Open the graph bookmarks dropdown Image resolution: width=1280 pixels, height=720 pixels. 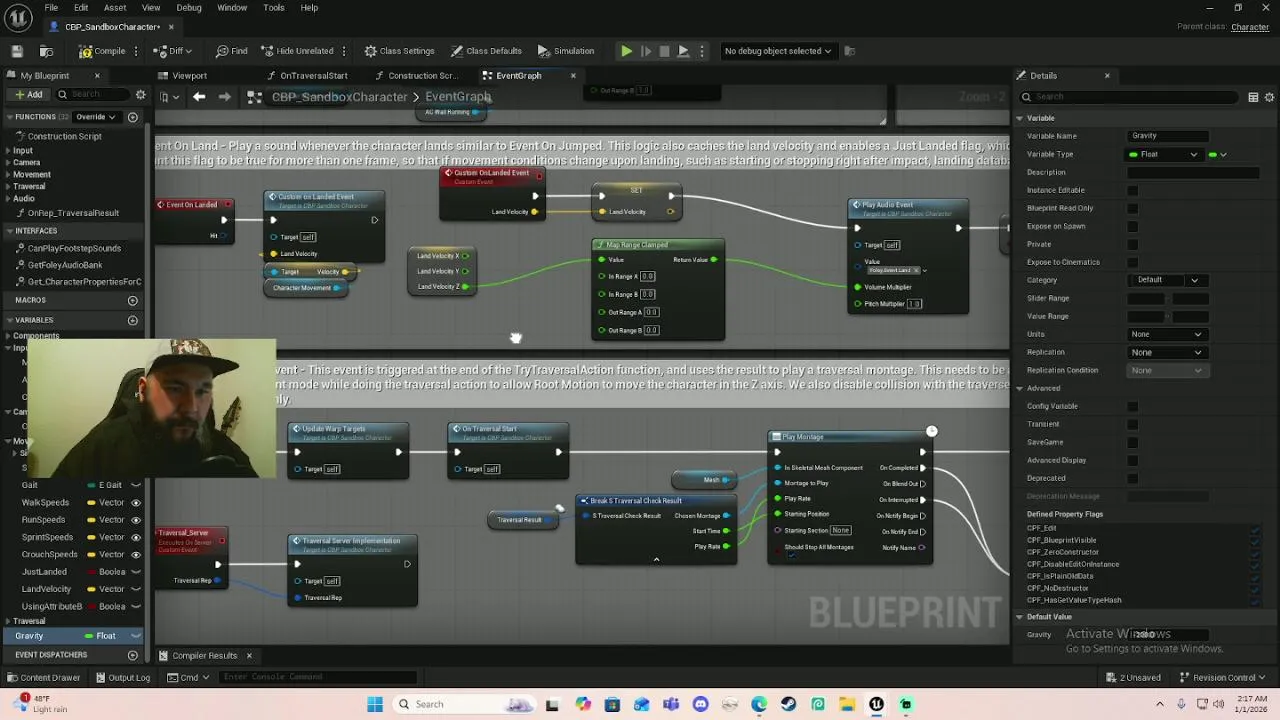pos(167,97)
